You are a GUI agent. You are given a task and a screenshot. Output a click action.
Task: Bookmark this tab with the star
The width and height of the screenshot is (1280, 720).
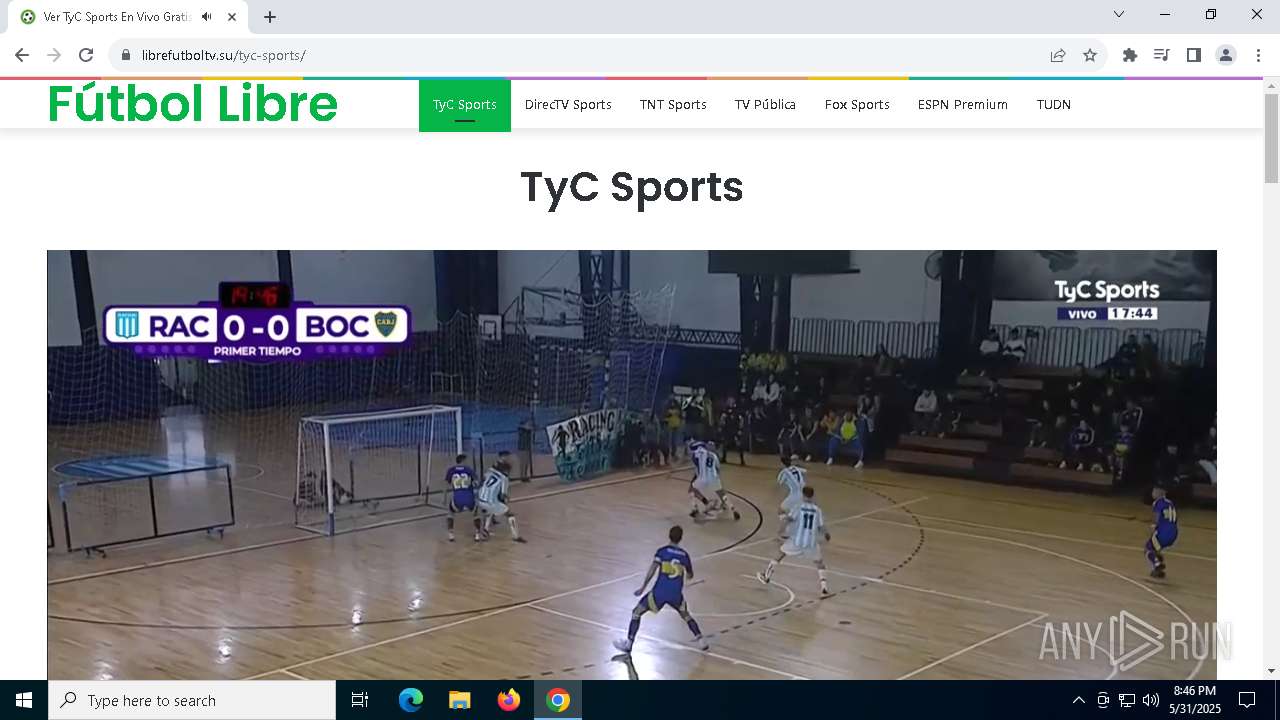pyautogui.click(x=1090, y=55)
